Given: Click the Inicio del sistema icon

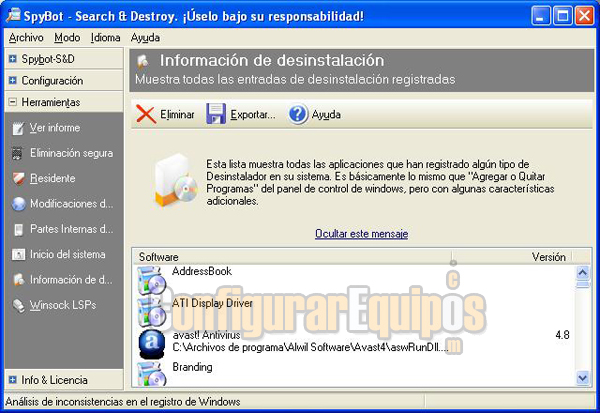Looking at the screenshot, I should click(x=18, y=255).
